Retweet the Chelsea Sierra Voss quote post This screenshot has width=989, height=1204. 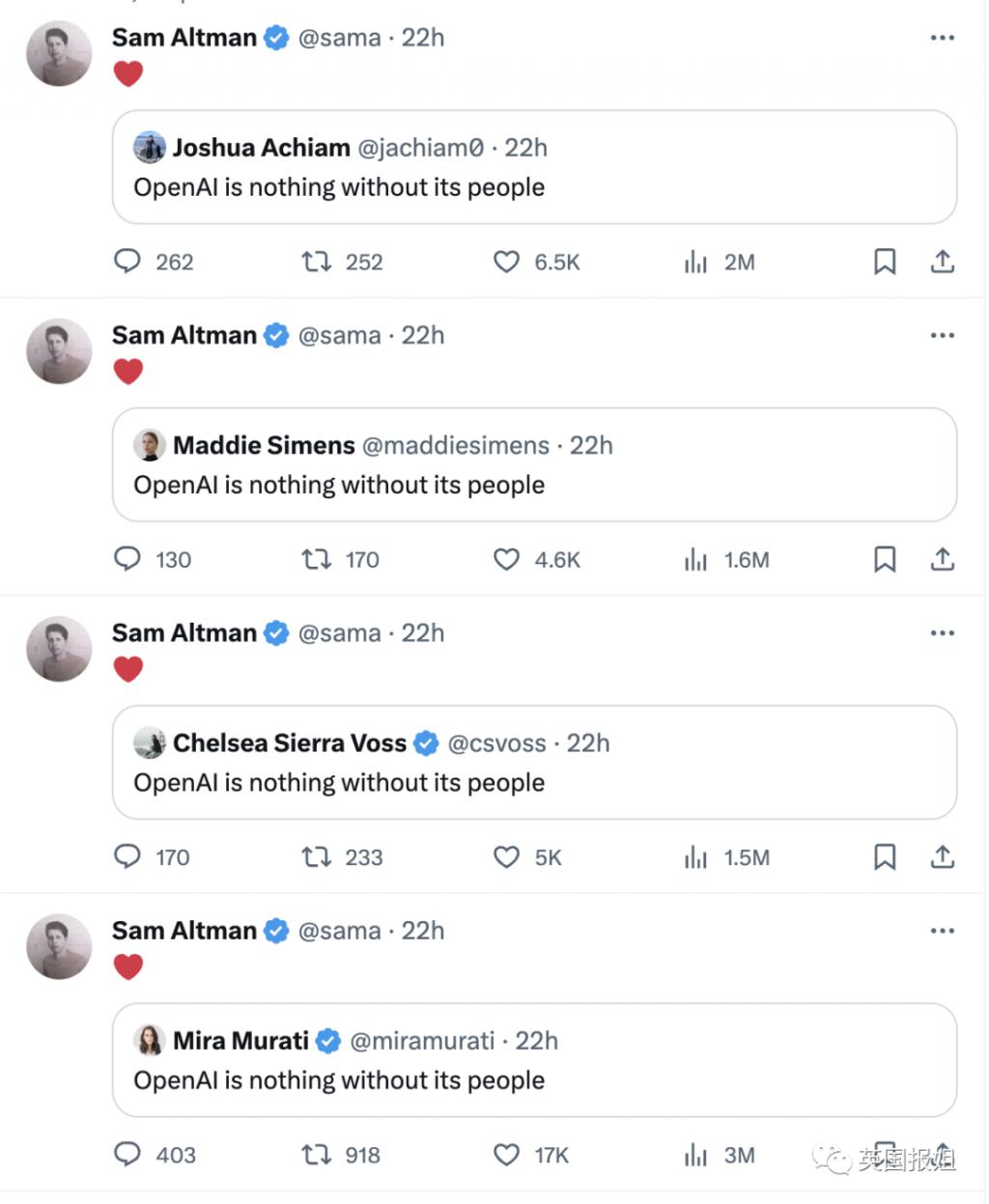tap(317, 856)
